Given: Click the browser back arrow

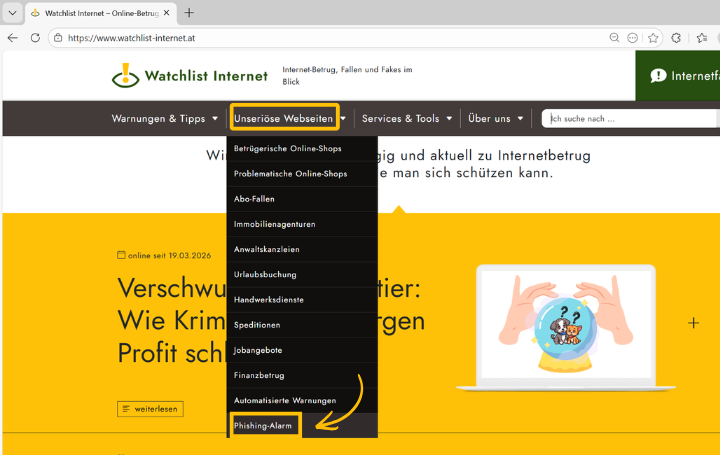Looking at the screenshot, I should pos(13,37).
